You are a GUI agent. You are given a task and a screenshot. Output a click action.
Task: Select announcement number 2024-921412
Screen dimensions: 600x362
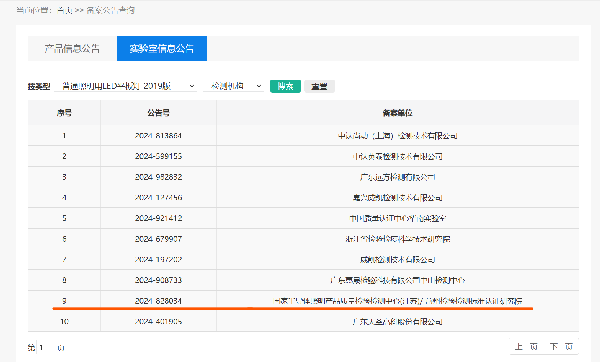158,218
